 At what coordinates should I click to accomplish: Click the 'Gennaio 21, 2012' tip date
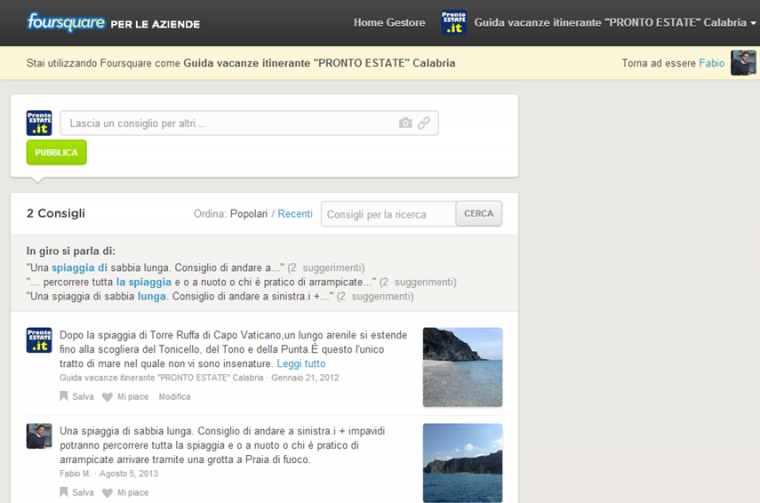click(305, 377)
